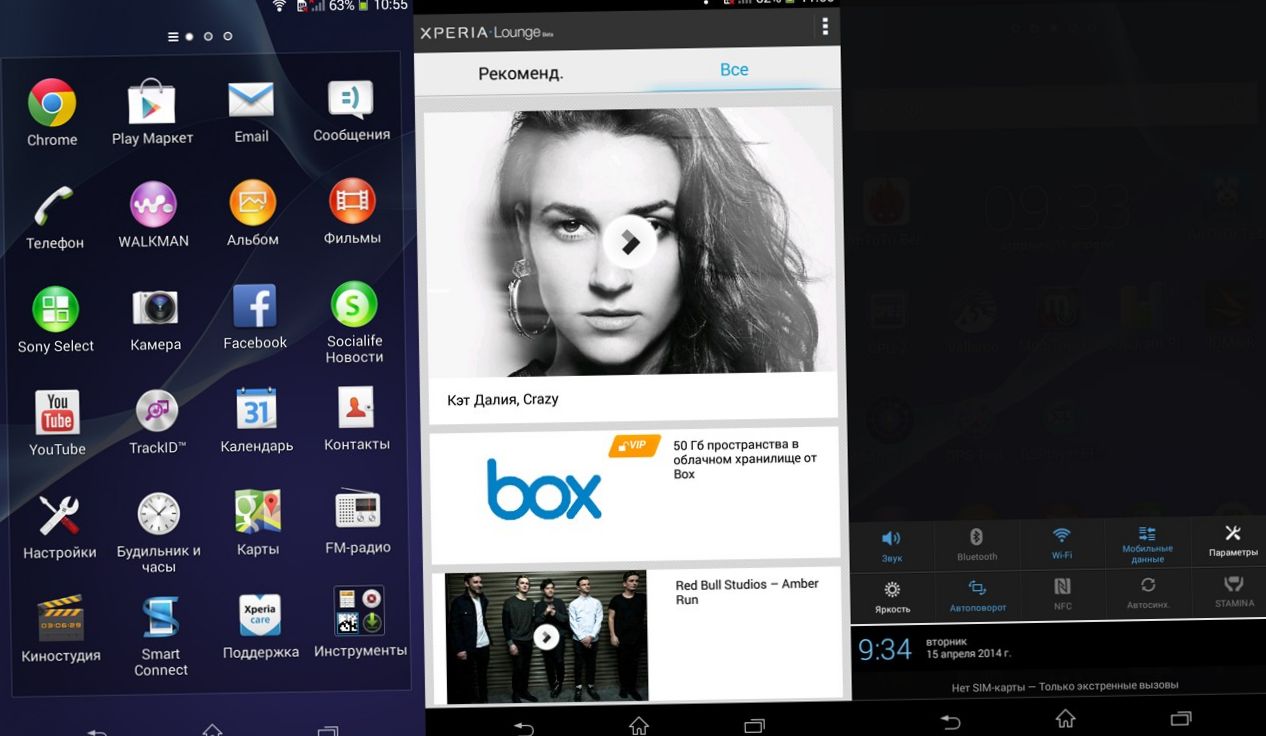The width and height of the screenshot is (1266, 736).
Task: Open the TrackID app
Action: [157, 411]
